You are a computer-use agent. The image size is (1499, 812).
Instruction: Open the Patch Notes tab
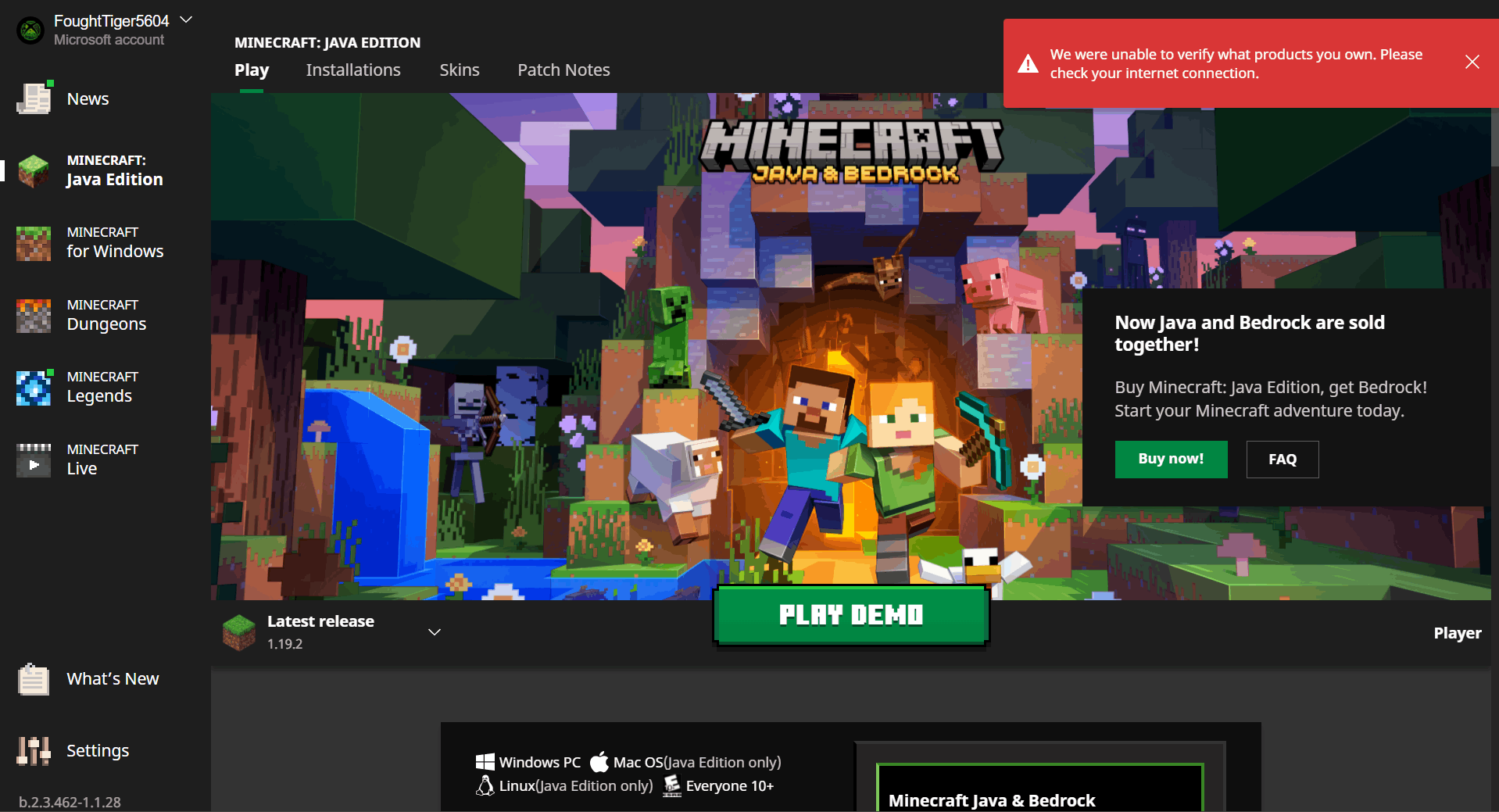(563, 70)
